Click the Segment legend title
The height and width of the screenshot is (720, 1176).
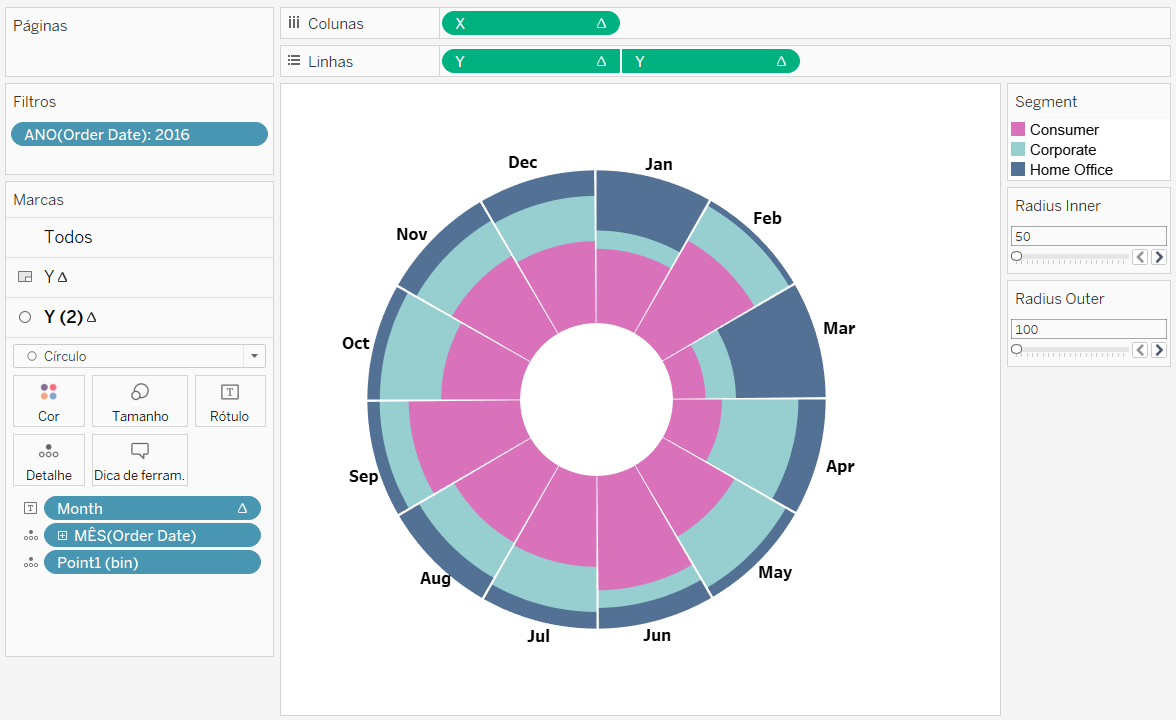pos(1046,102)
